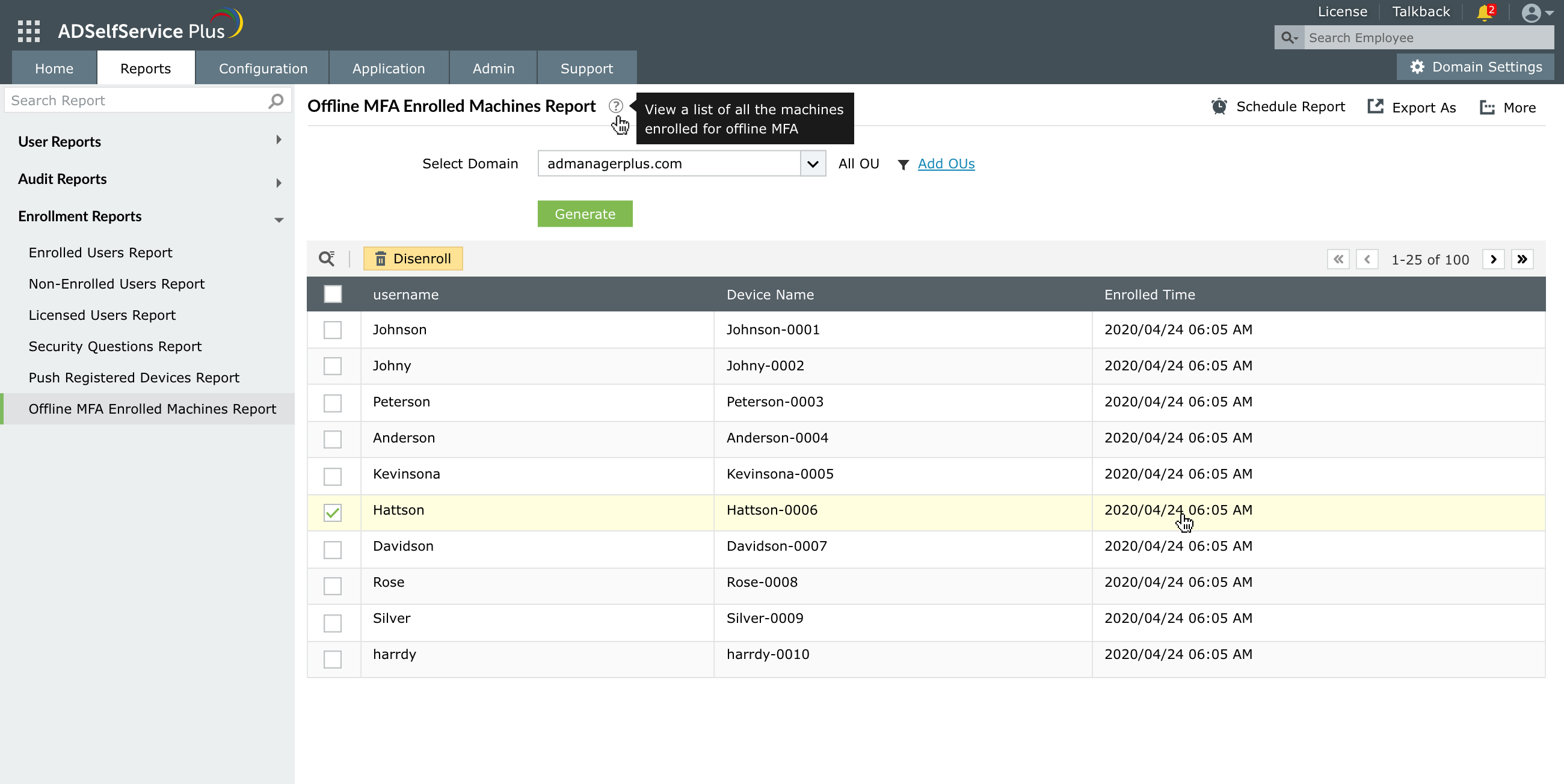Screen dimensions: 1564x784
Task: Click the help question mark icon
Action: pyautogui.click(x=615, y=106)
